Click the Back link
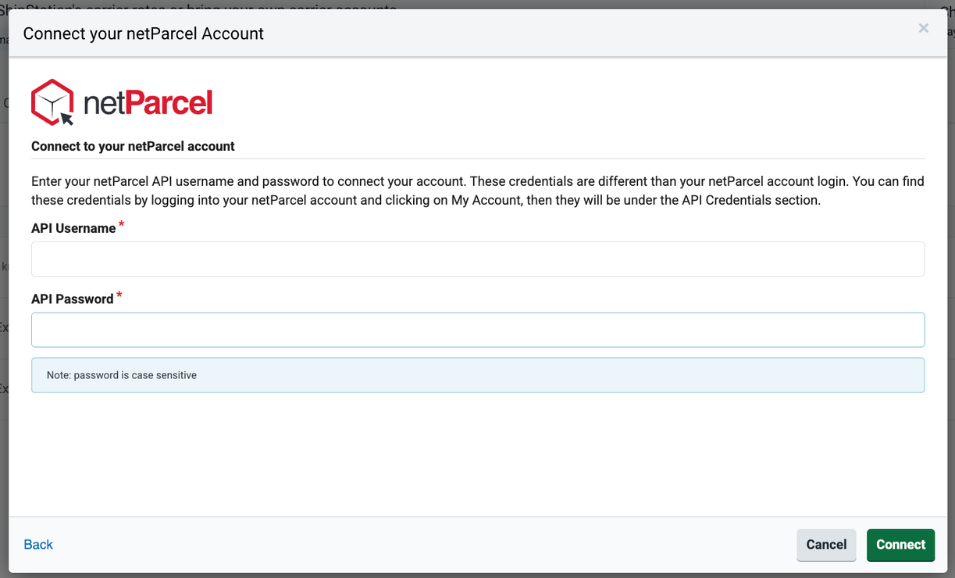 (38, 544)
